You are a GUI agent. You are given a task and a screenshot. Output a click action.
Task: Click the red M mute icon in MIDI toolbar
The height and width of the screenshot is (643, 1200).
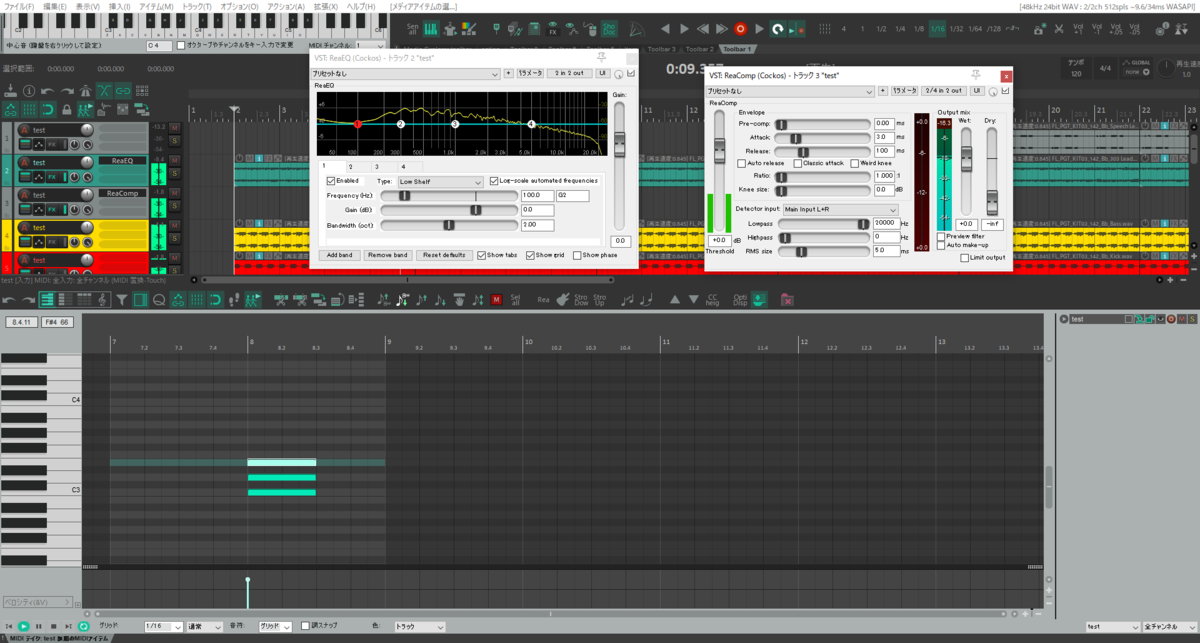pyautogui.click(x=497, y=299)
